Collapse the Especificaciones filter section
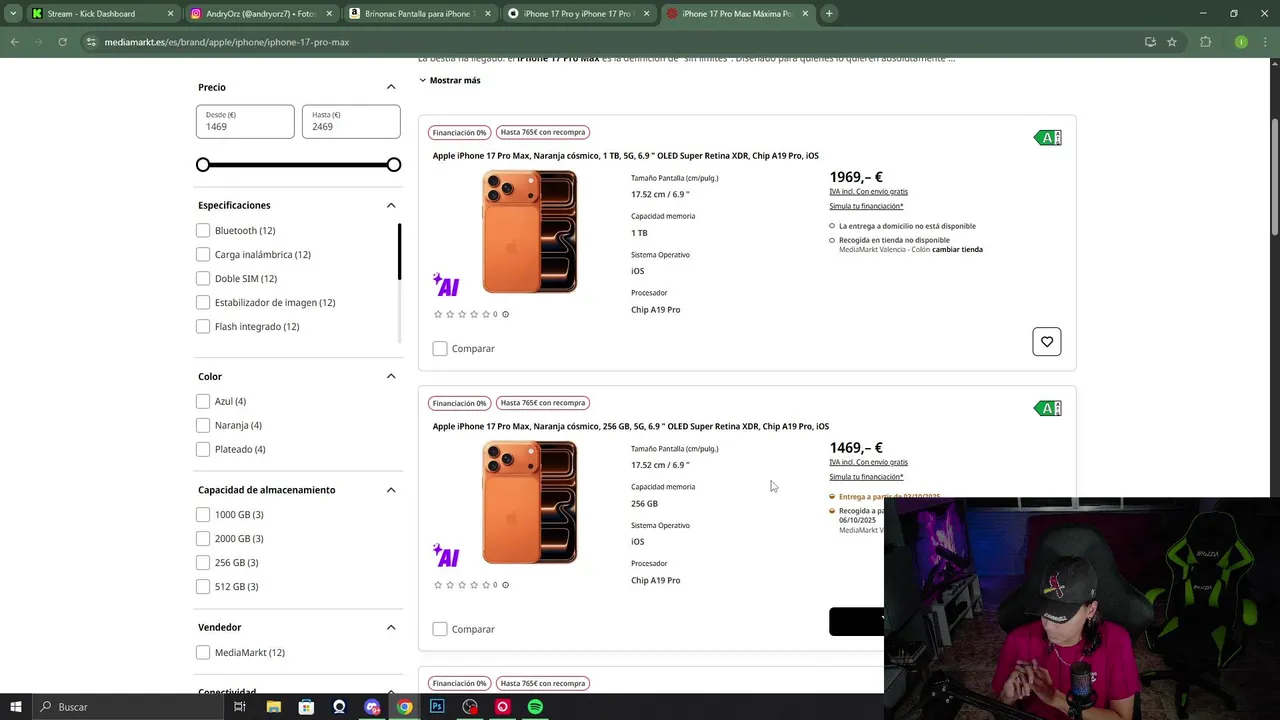This screenshot has height=720, width=1280. (391, 205)
